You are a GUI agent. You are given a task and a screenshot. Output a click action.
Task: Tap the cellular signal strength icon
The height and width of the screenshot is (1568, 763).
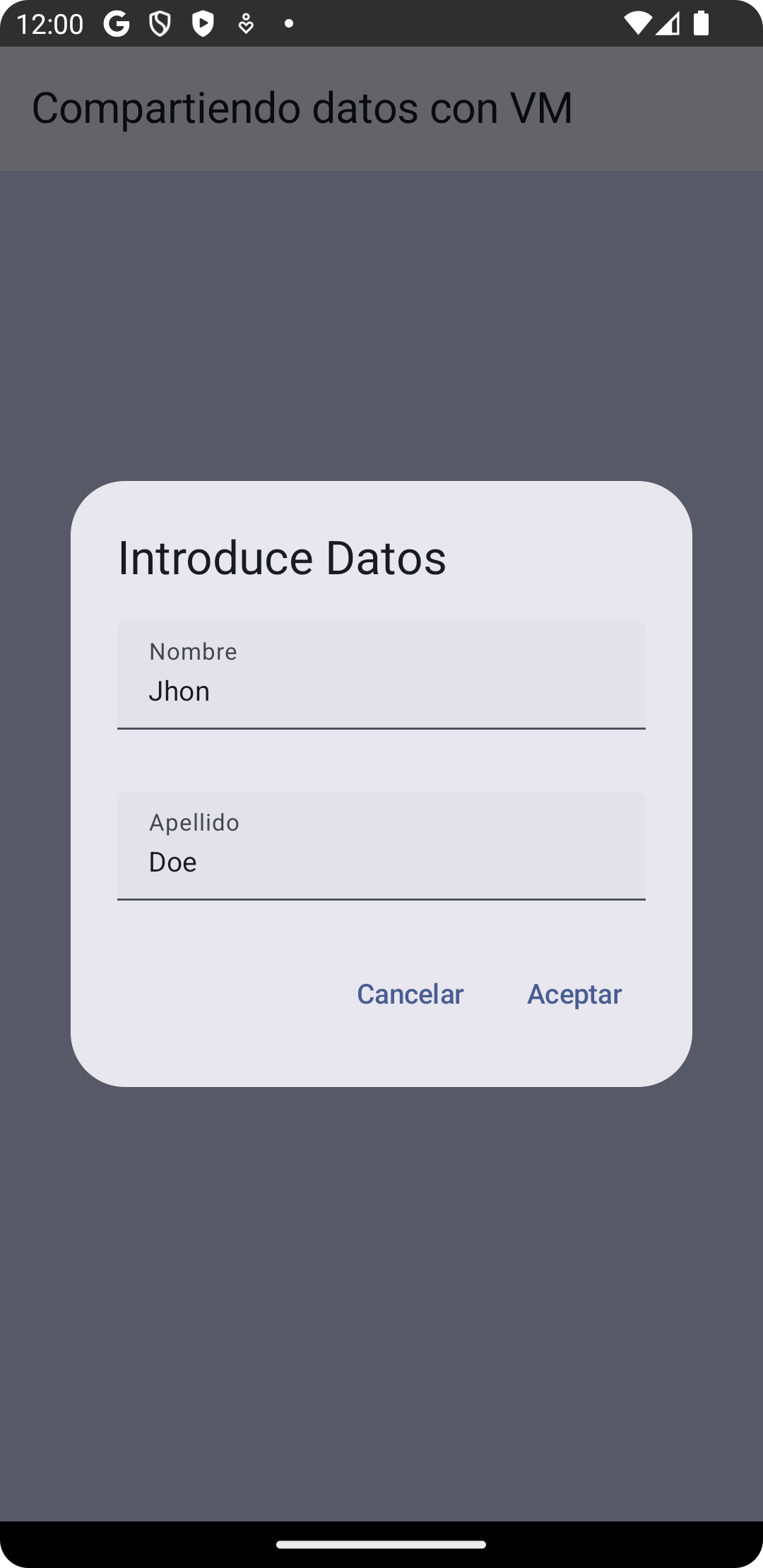(668, 24)
